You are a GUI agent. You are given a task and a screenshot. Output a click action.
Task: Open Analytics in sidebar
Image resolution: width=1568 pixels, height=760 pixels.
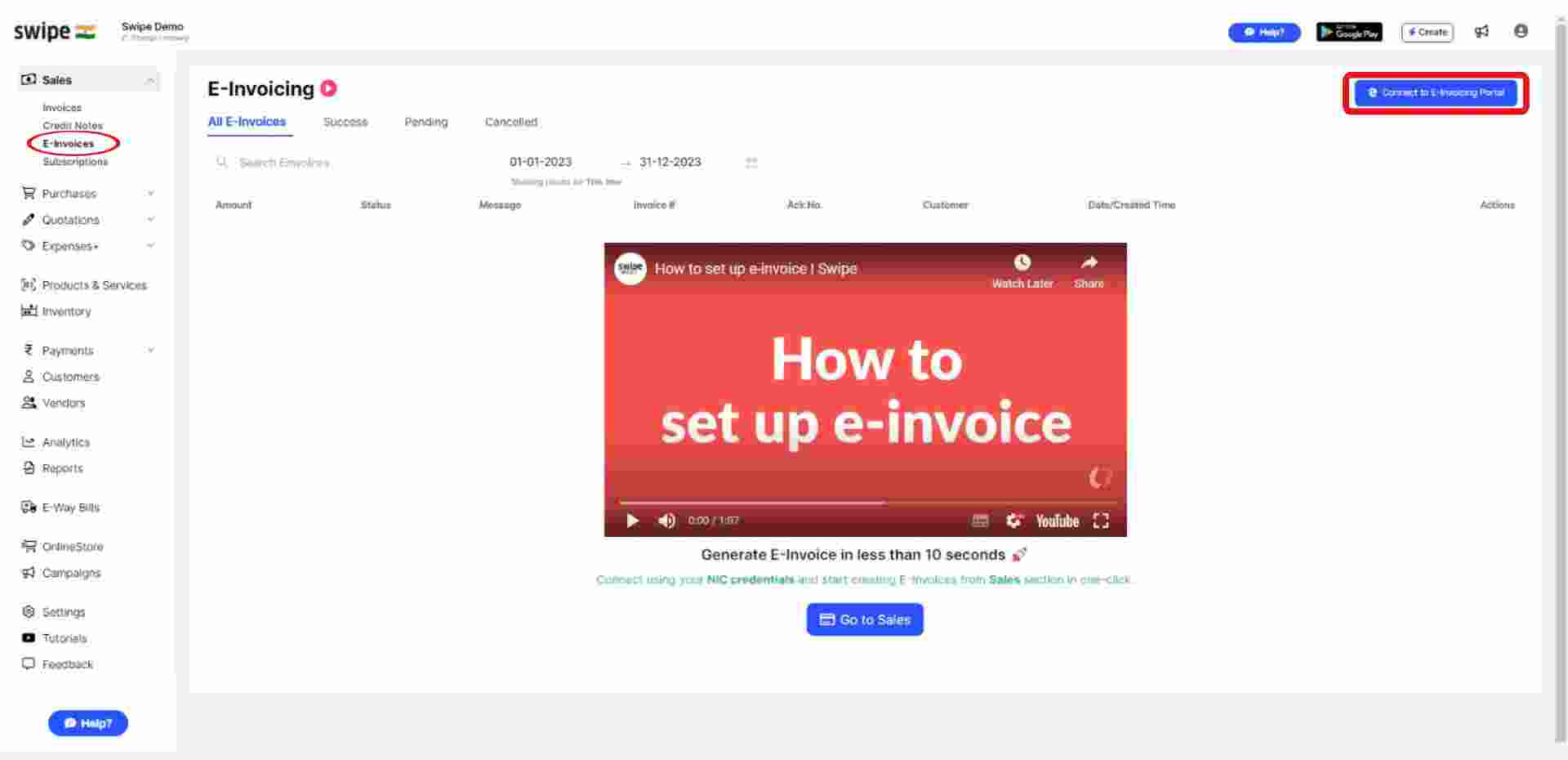point(56,442)
